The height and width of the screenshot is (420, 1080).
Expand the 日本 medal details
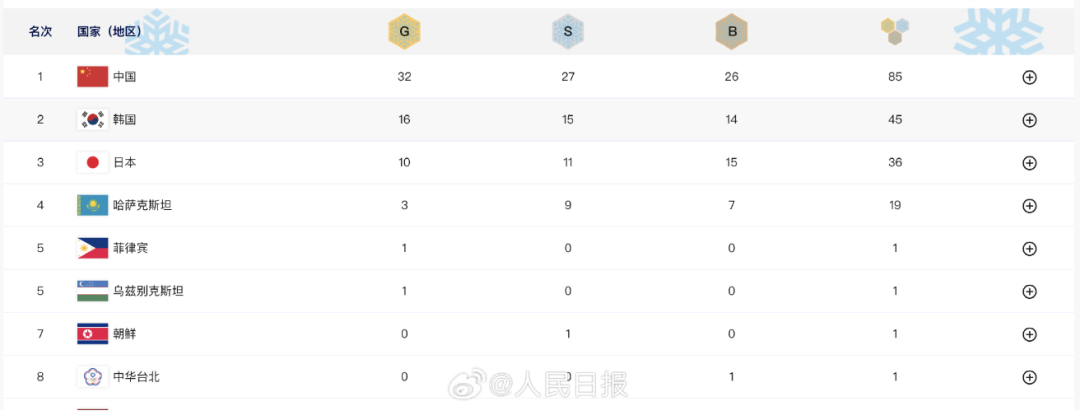pos(1029,162)
